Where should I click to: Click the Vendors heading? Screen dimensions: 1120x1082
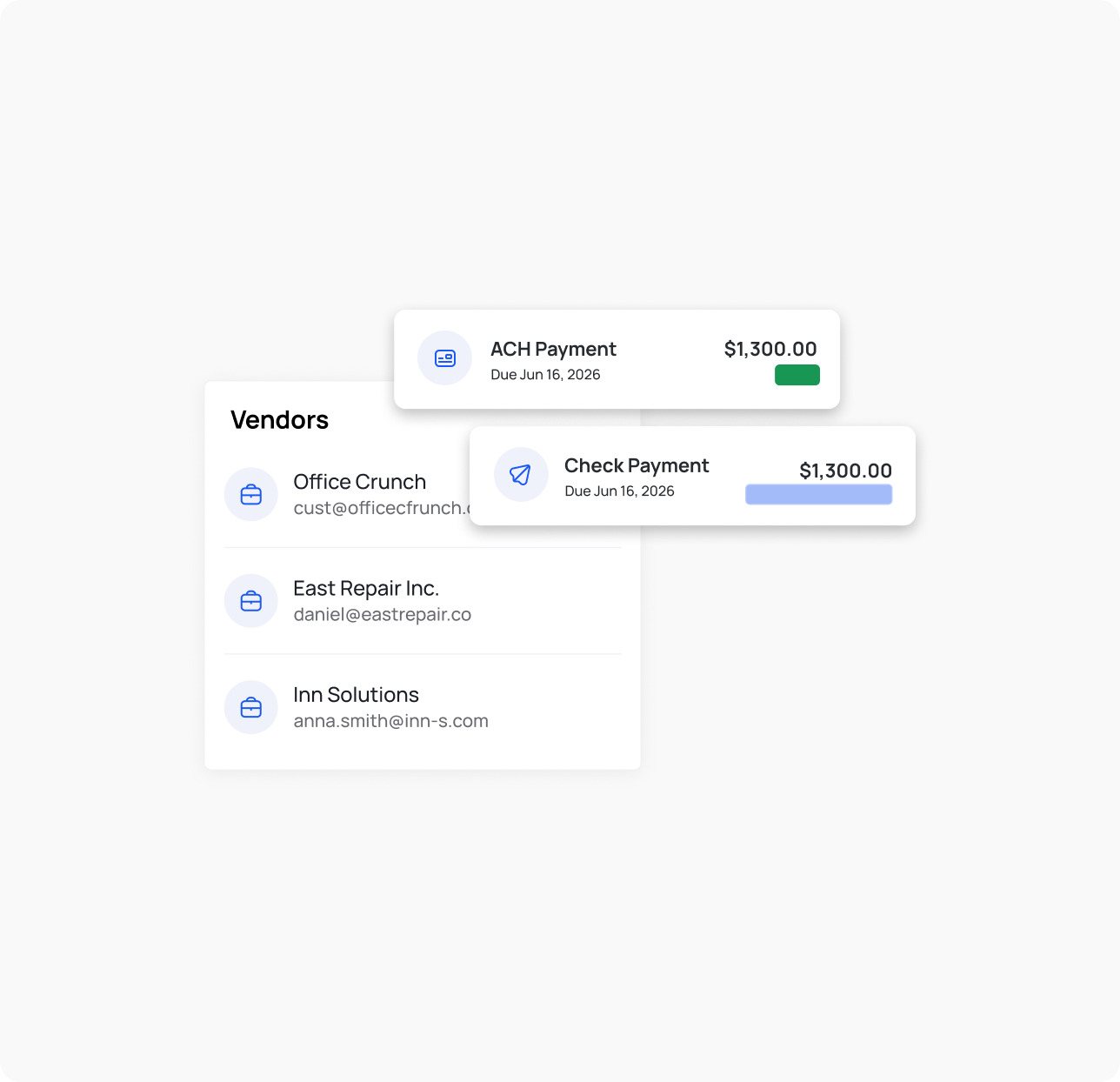(280, 420)
